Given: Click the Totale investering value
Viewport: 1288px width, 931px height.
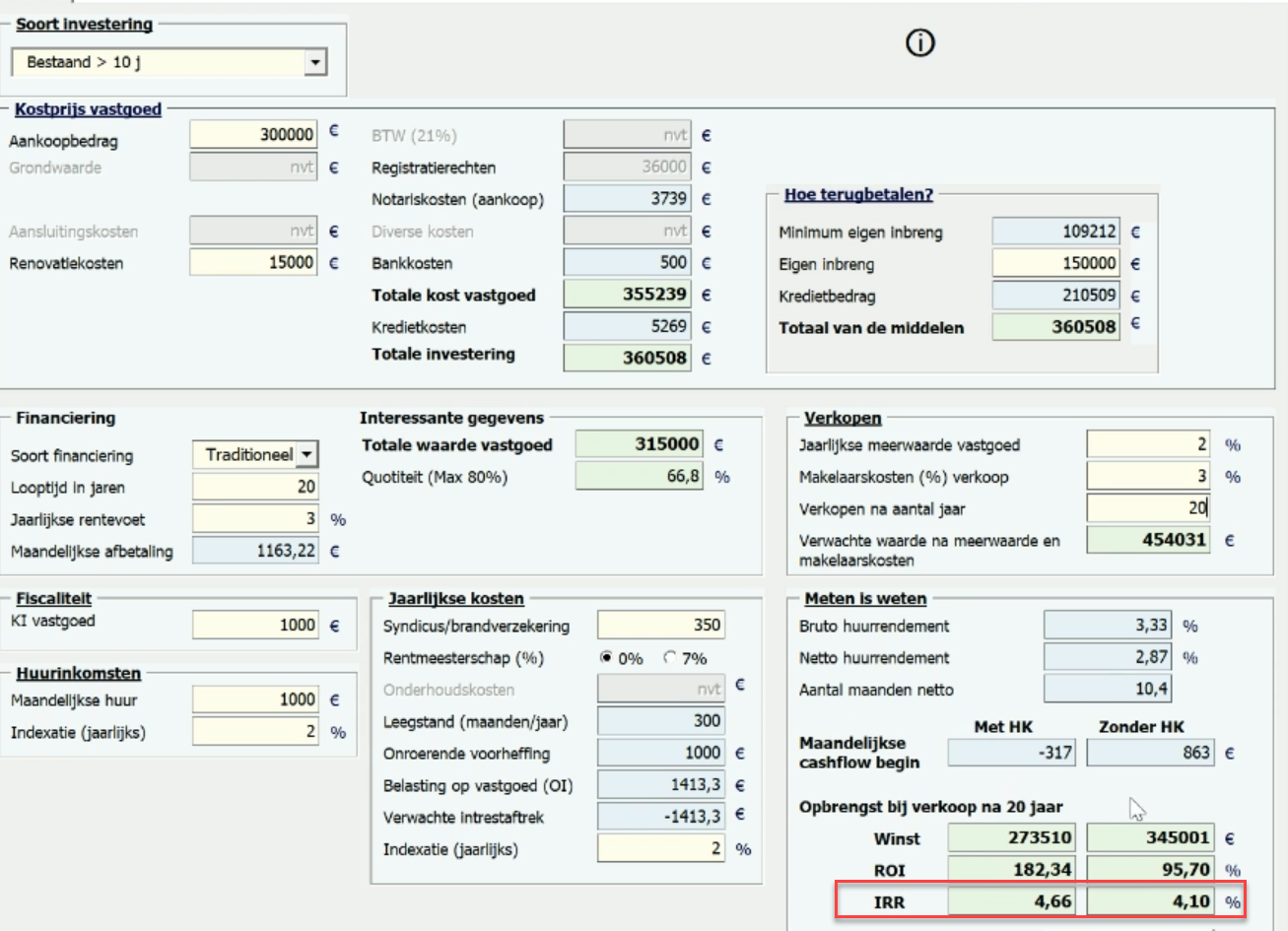Looking at the screenshot, I should click(627, 358).
